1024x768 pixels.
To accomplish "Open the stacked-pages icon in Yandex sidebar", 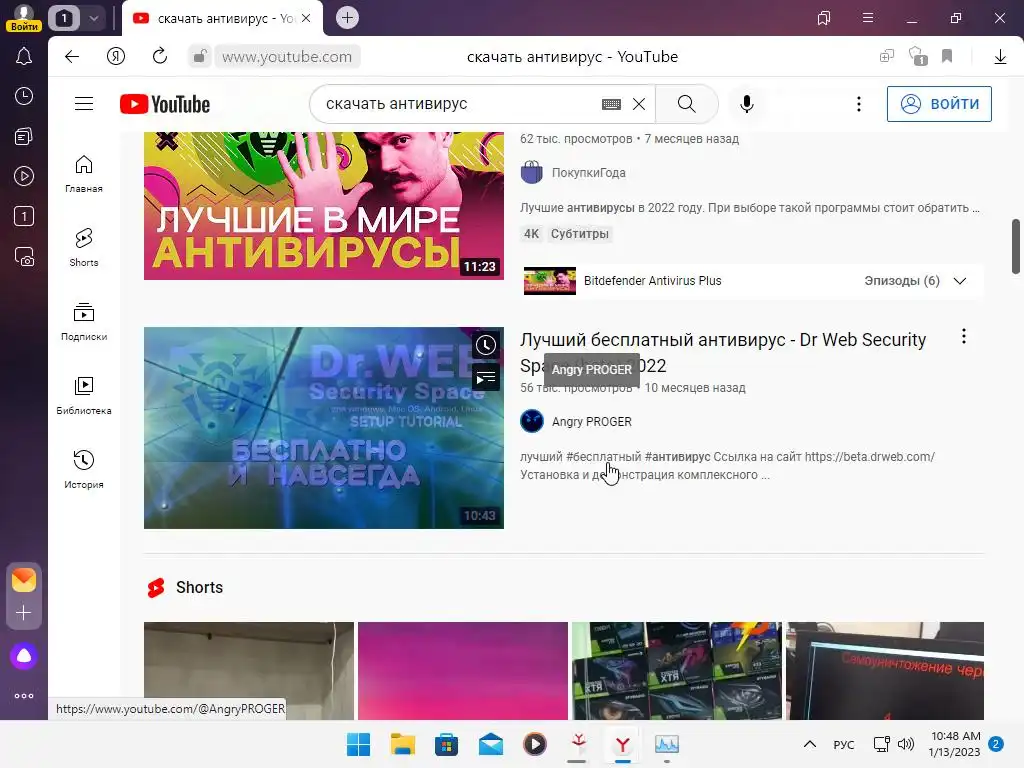I will (24, 136).
